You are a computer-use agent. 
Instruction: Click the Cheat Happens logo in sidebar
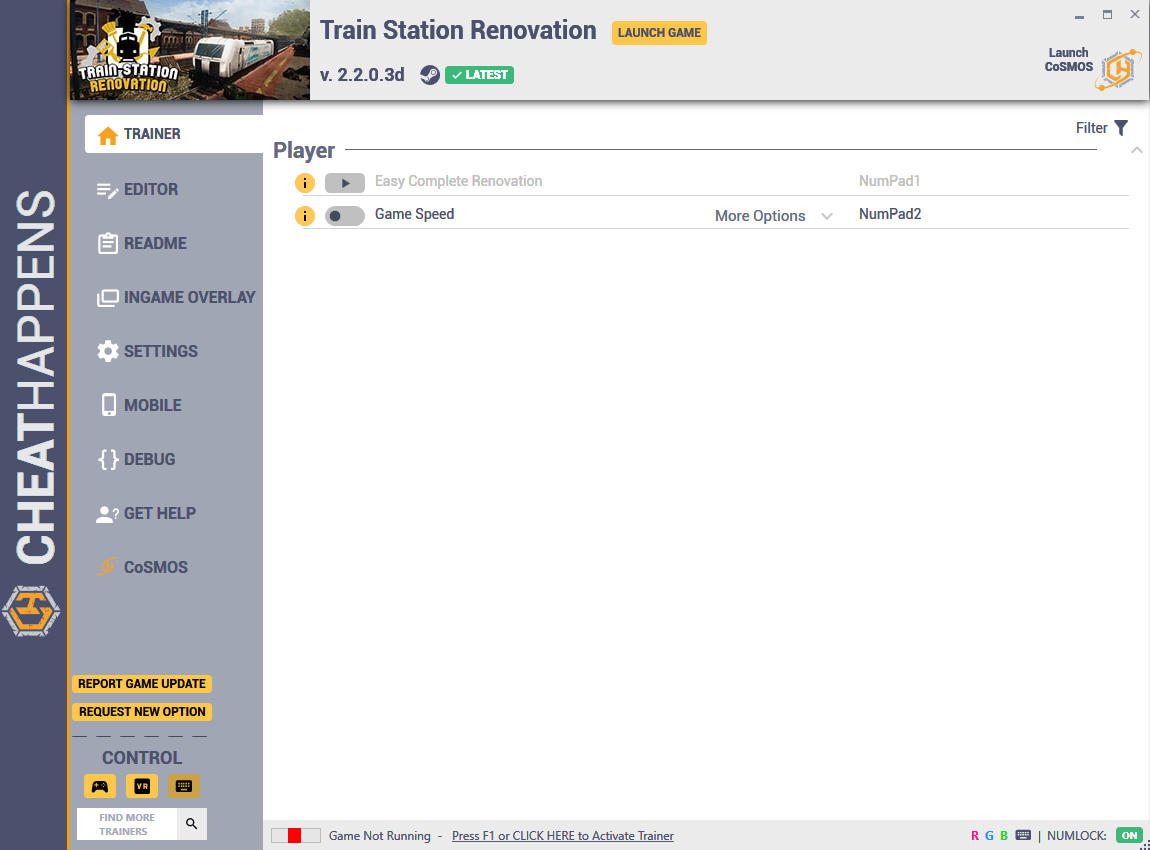pos(31,611)
